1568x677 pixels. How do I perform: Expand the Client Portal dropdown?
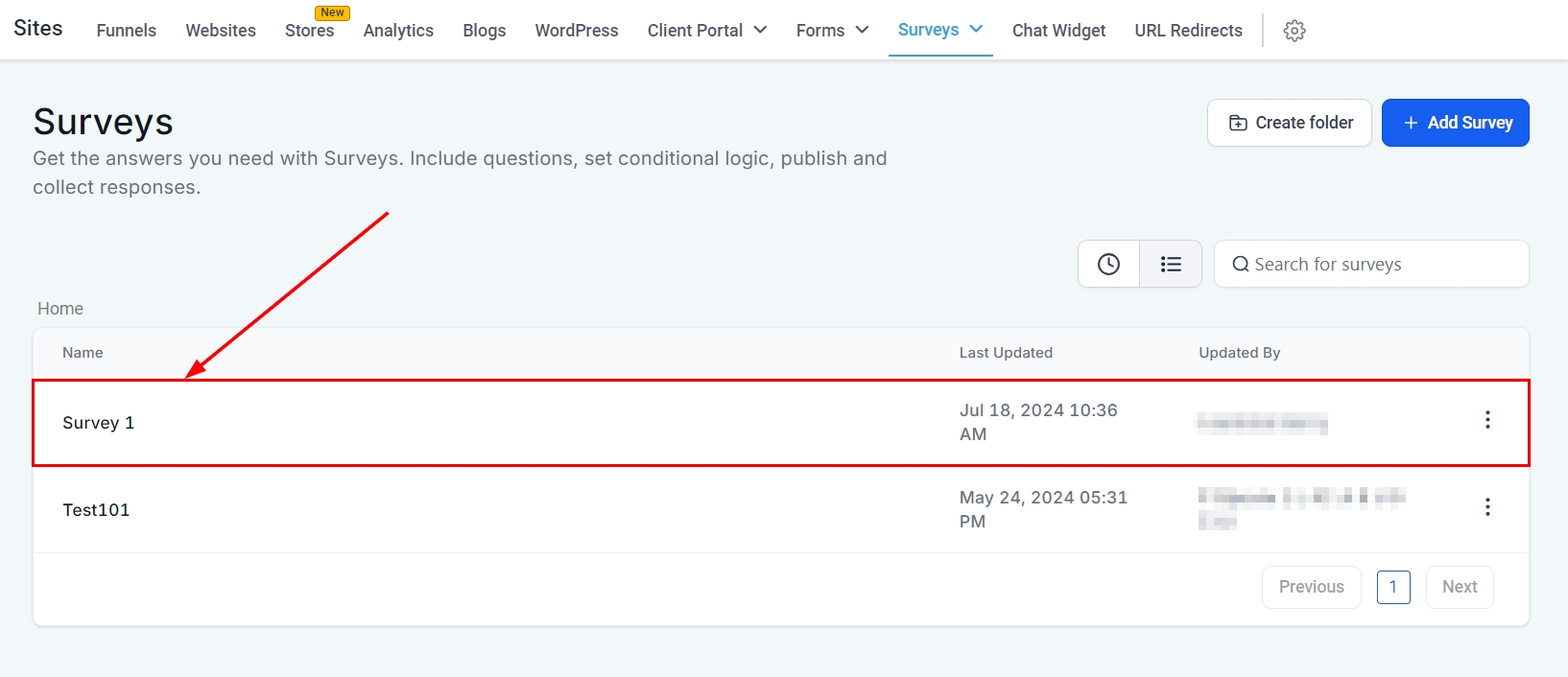click(x=706, y=31)
